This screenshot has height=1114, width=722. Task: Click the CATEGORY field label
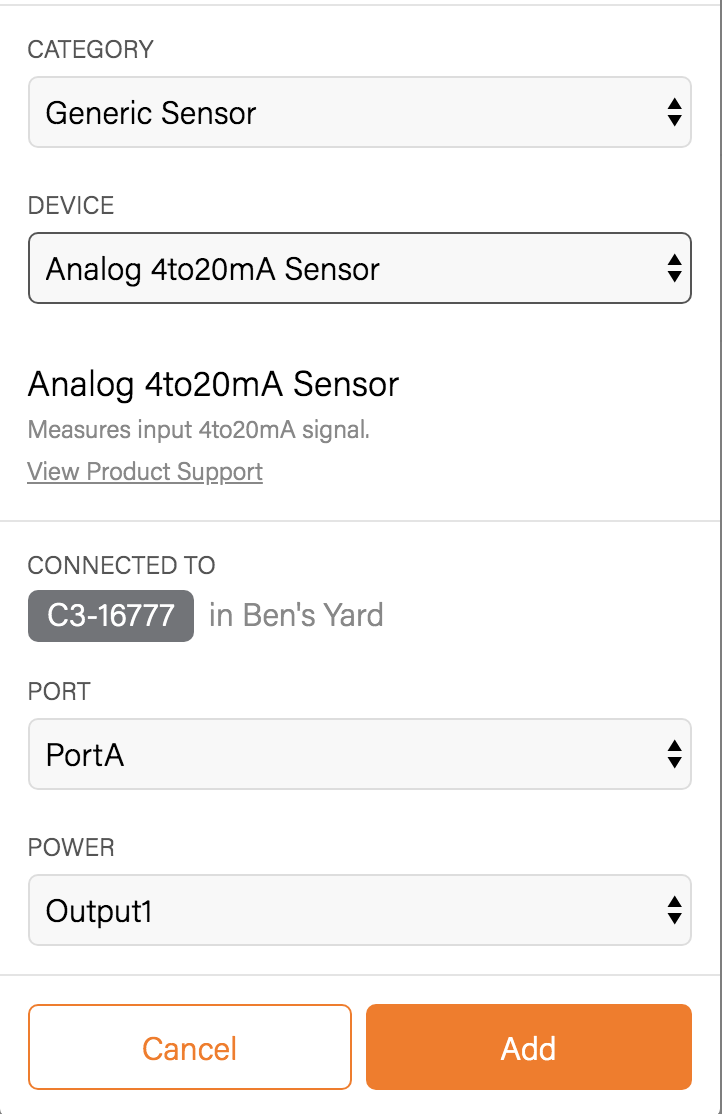pos(91,50)
